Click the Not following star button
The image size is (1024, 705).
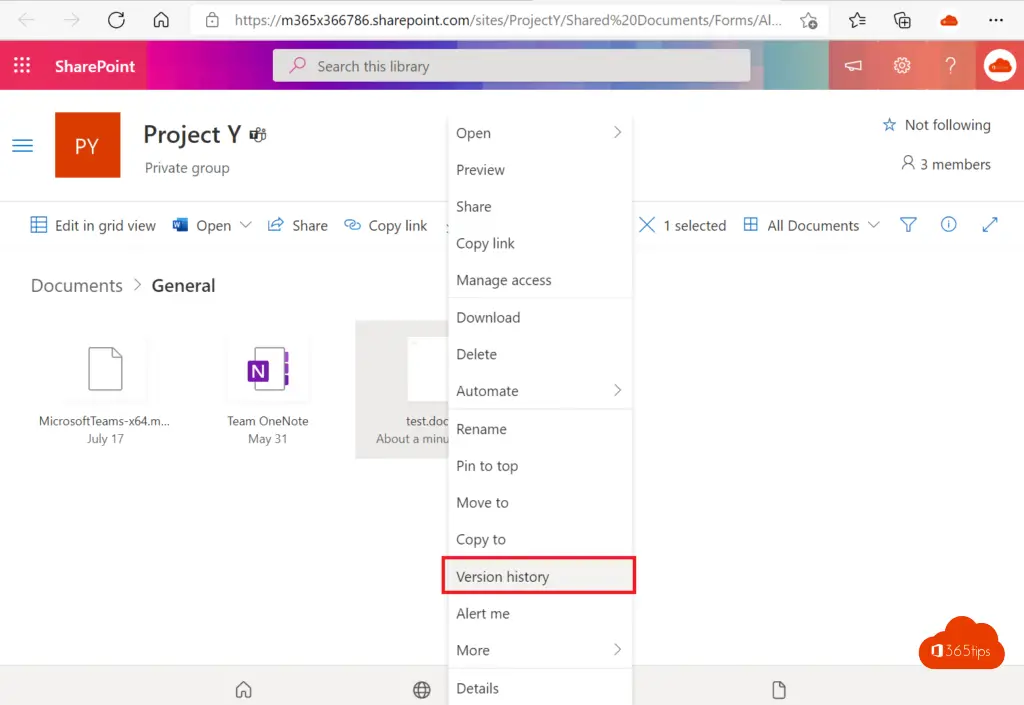(936, 125)
